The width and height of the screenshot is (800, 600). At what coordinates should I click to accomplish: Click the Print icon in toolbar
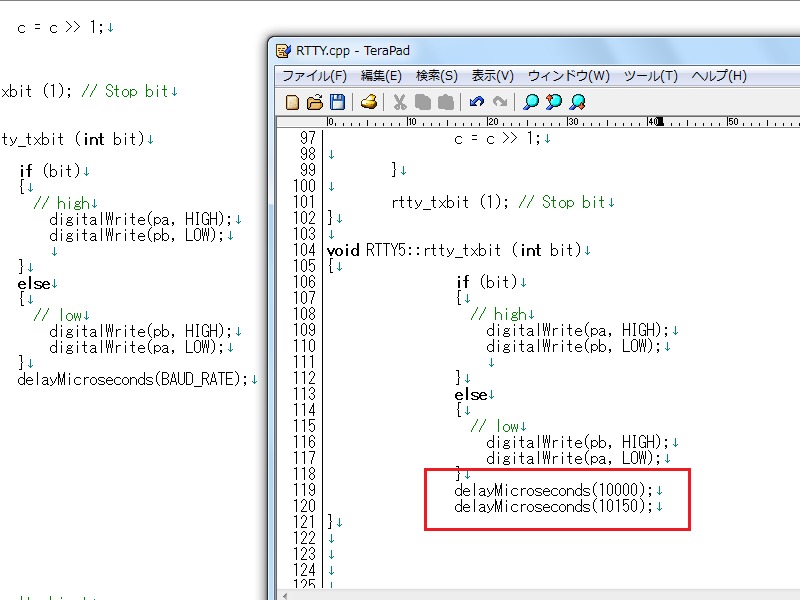[x=369, y=102]
